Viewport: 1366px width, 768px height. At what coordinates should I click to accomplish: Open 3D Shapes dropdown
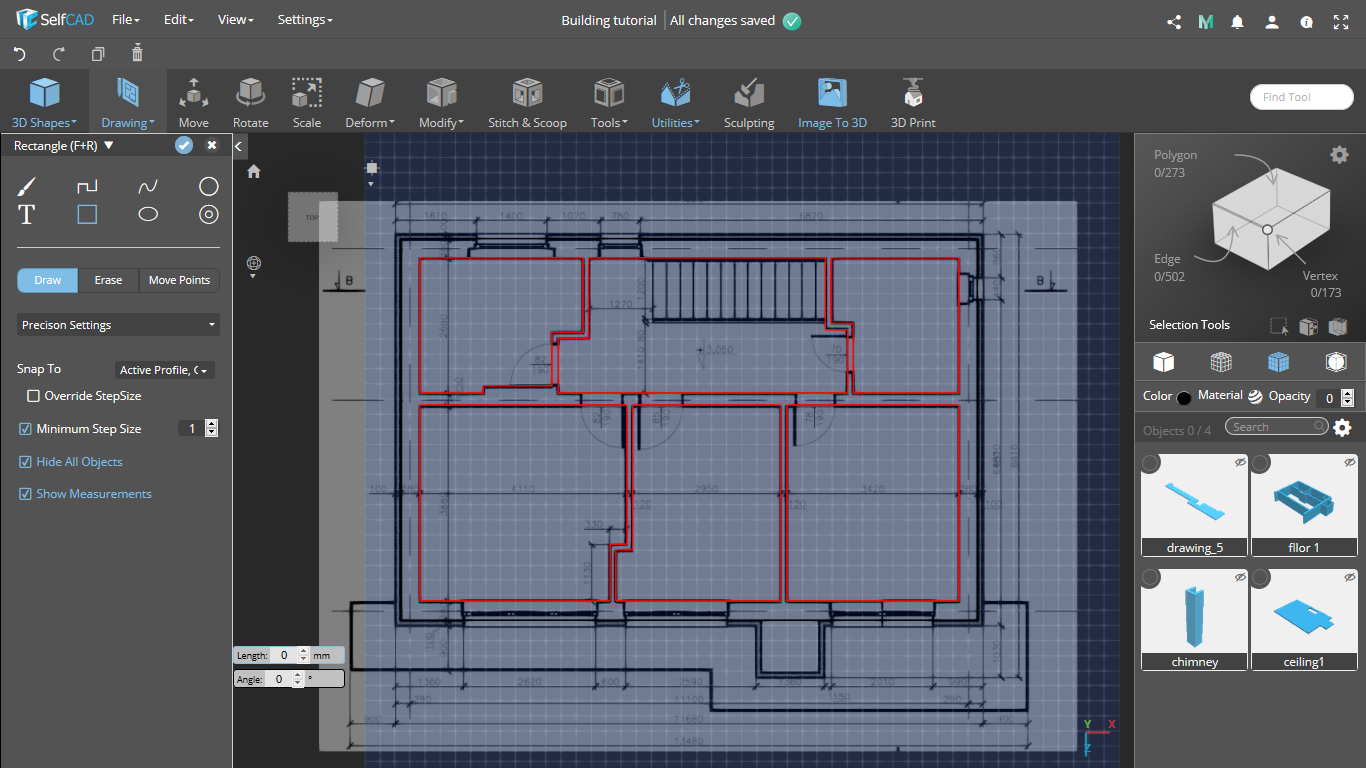[44, 104]
